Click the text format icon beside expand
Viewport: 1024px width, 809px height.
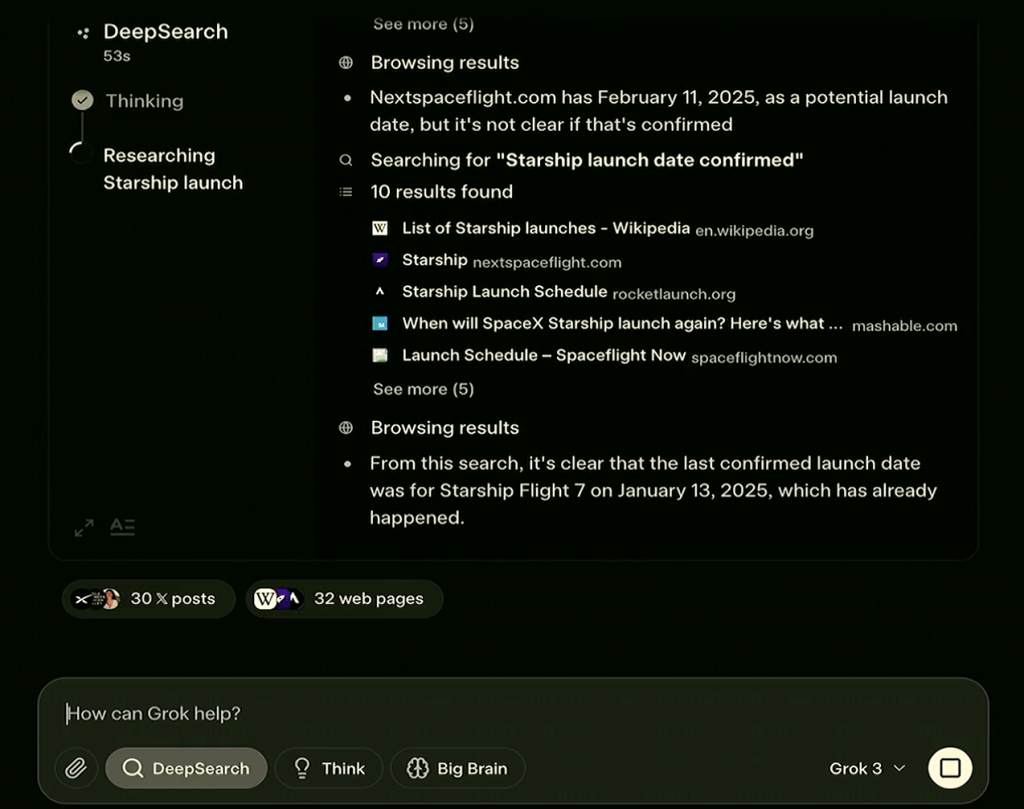coord(122,527)
